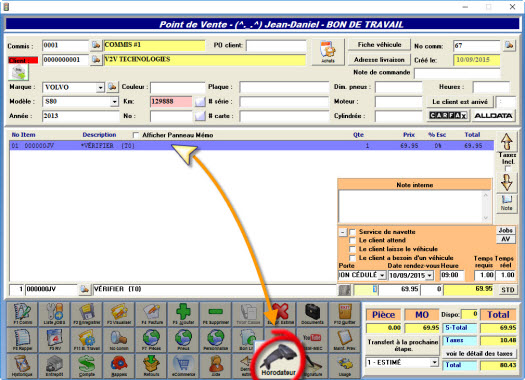Viewport: 525px width, 380px height.
Task: Open the Liste JOBS tool icon
Action: click(x=55, y=314)
